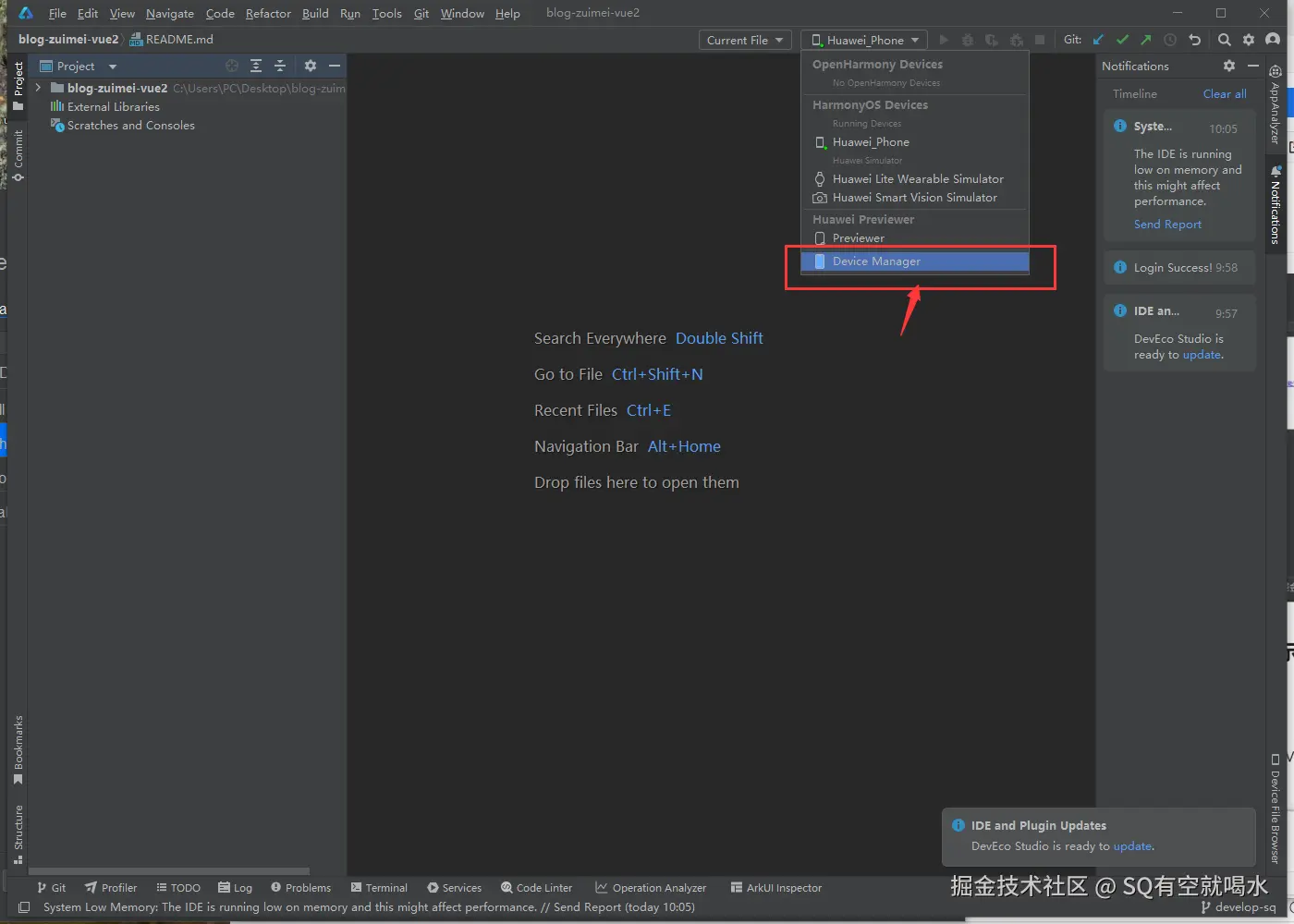
Task: Click the locate target icon in Project panel
Action: (232, 66)
